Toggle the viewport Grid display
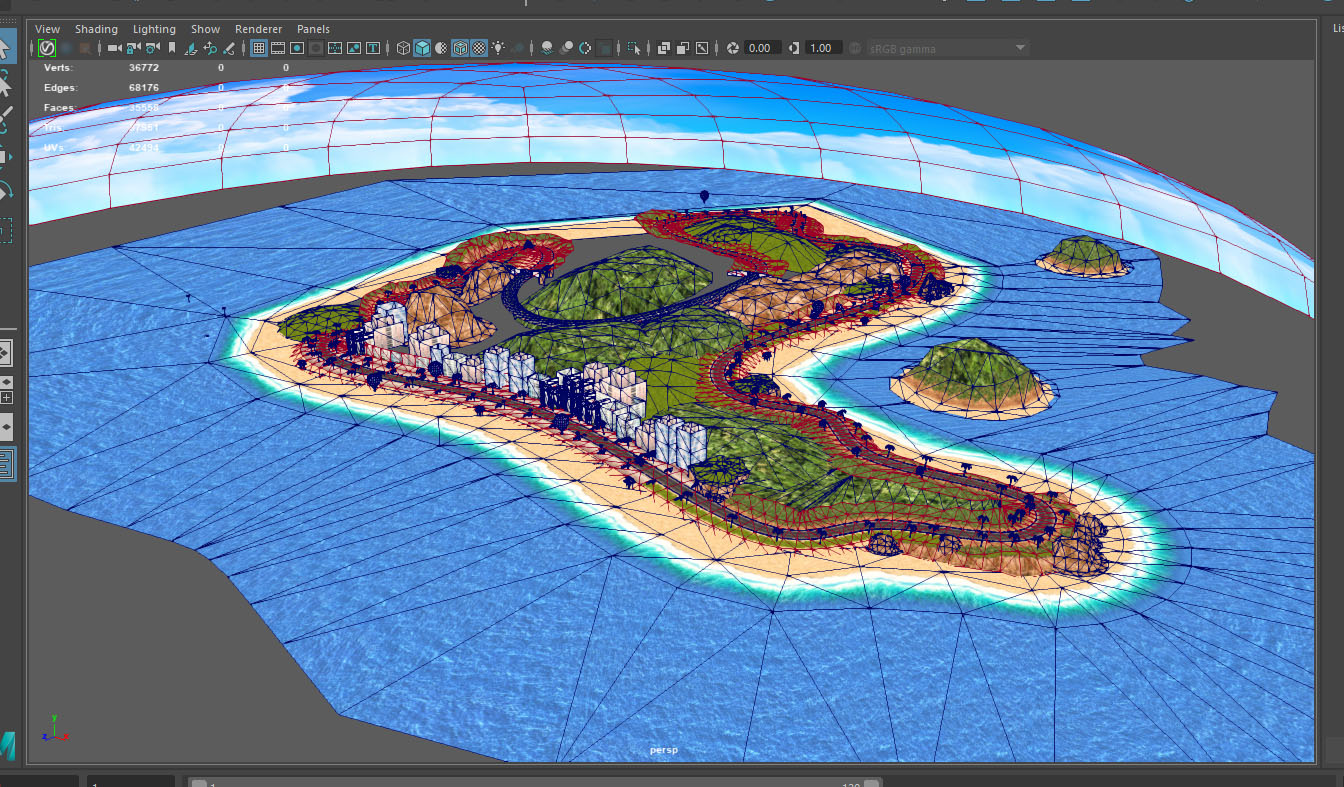 tap(259, 48)
